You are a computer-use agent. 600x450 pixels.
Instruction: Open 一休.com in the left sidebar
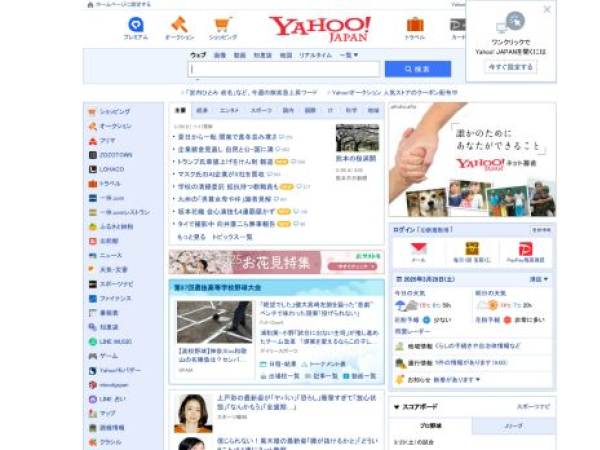[112, 198]
